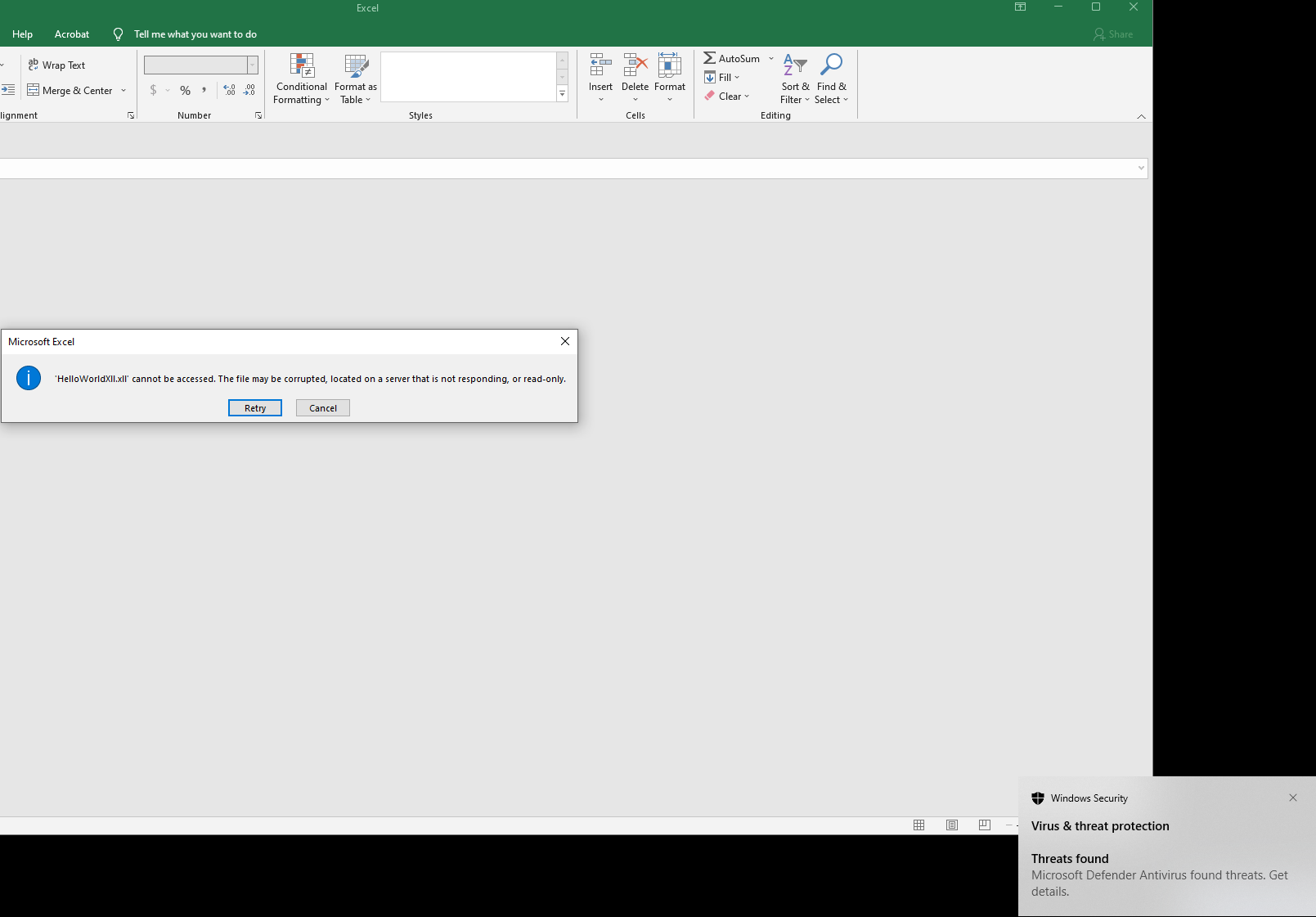Open the Number format dialog launcher
This screenshot has height=917, width=1316.
click(x=258, y=116)
